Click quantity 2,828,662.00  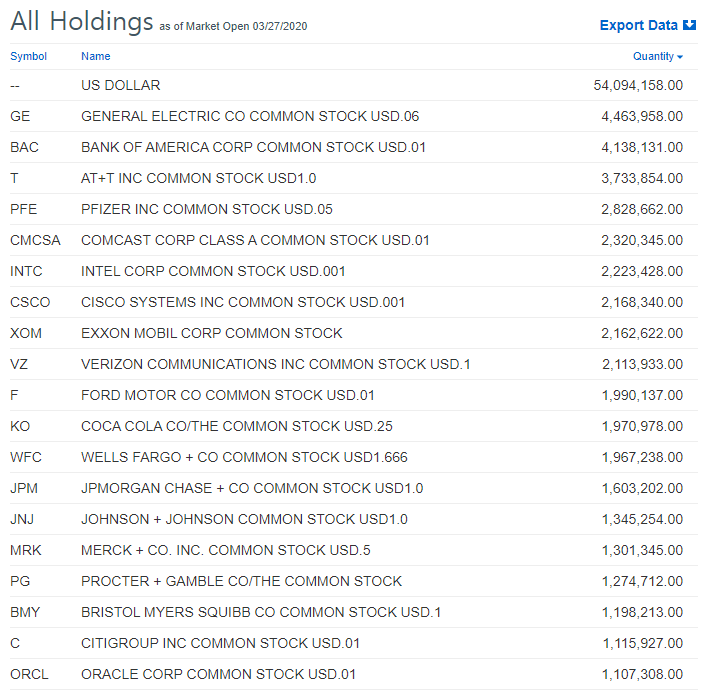pos(642,209)
